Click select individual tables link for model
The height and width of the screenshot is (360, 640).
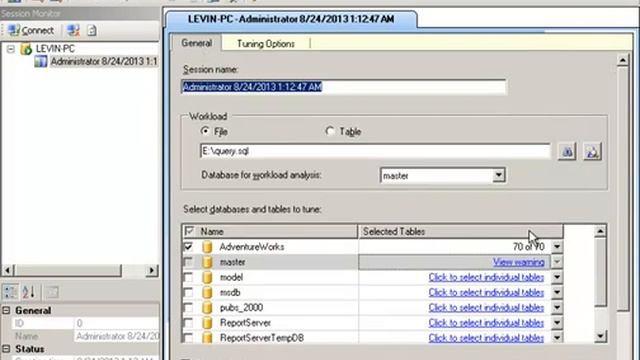click(x=486, y=277)
